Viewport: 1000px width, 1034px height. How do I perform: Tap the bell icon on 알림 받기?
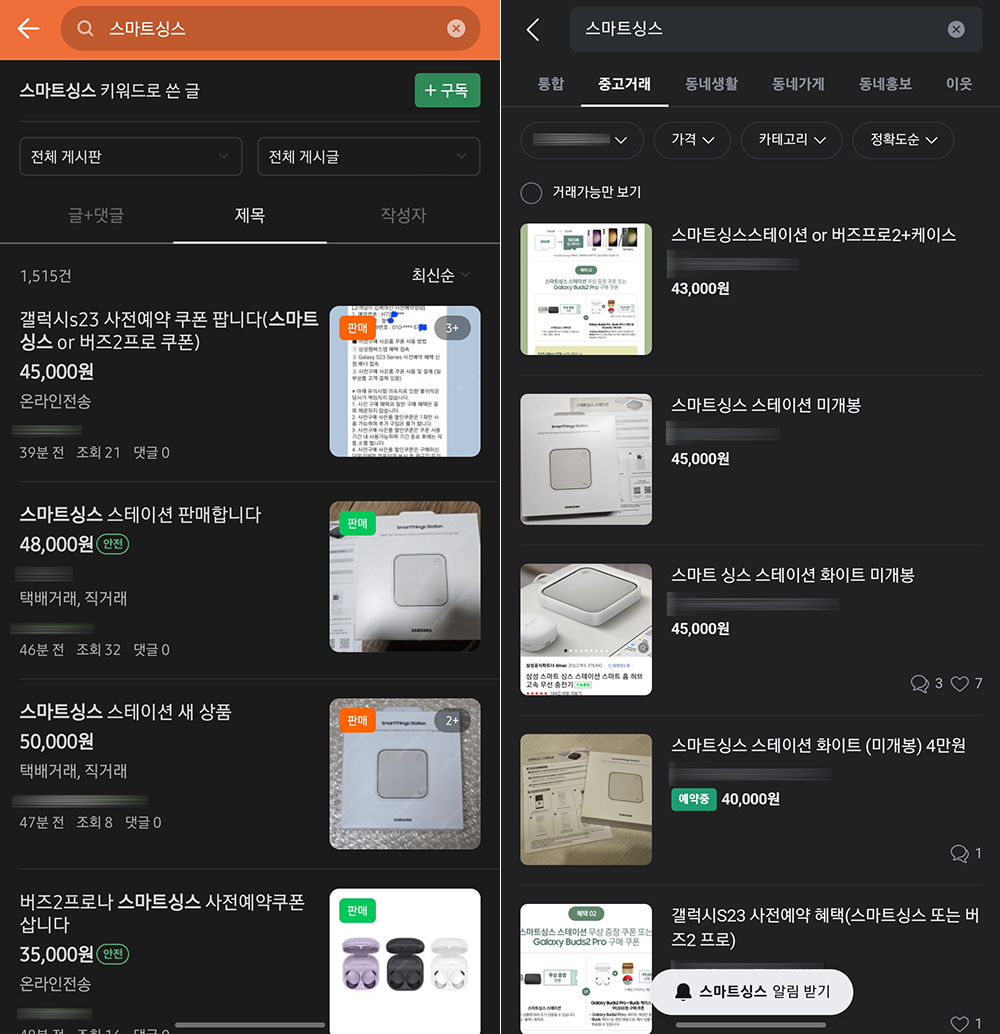click(683, 991)
